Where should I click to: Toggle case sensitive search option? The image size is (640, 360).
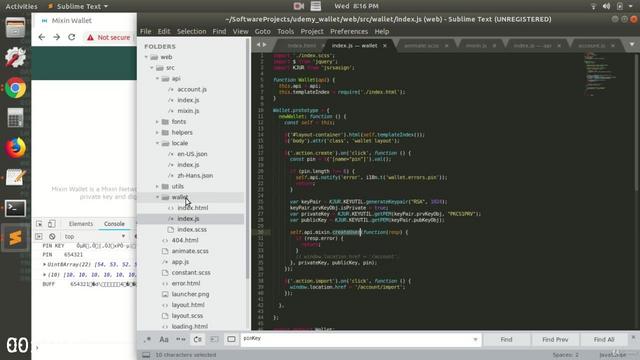(x=164, y=339)
